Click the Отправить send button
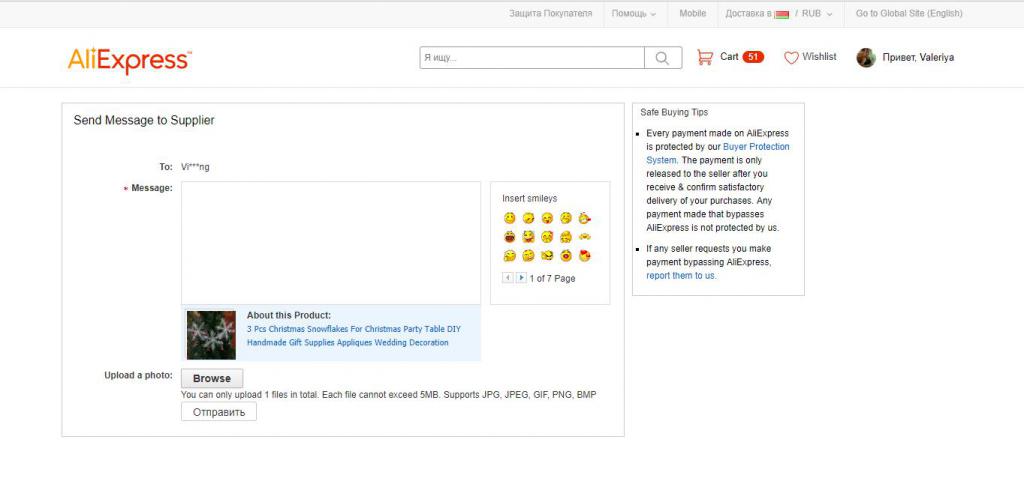1024x490 pixels. pos(219,412)
